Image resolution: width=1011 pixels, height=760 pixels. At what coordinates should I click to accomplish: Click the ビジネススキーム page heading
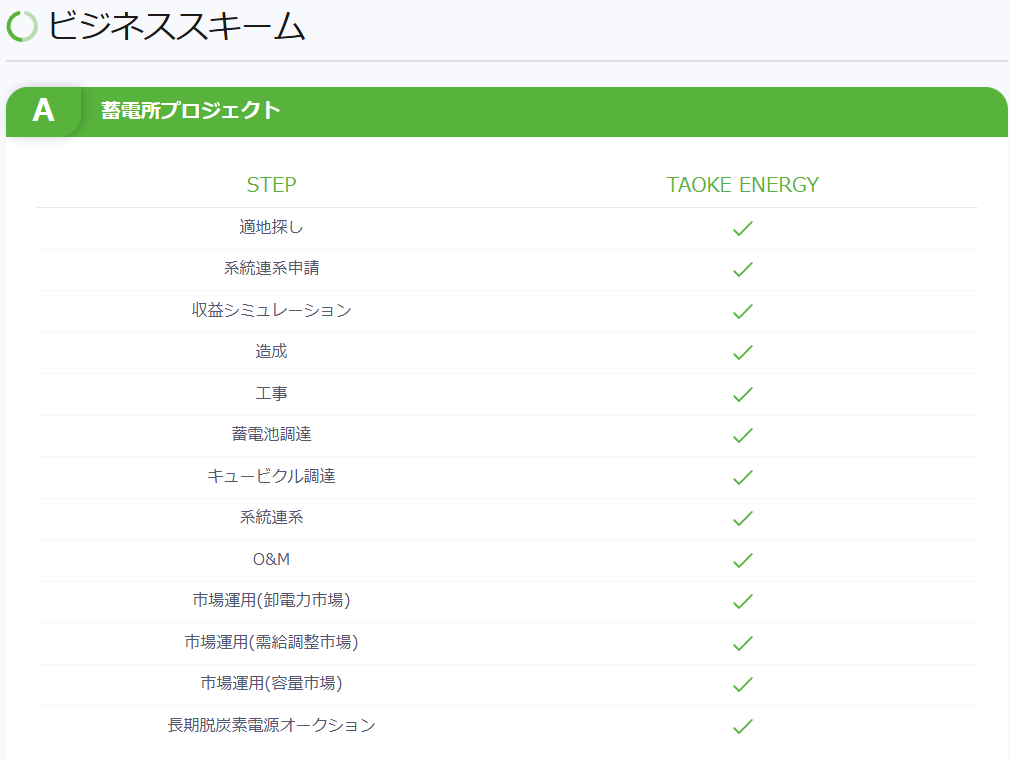[176, 27]
